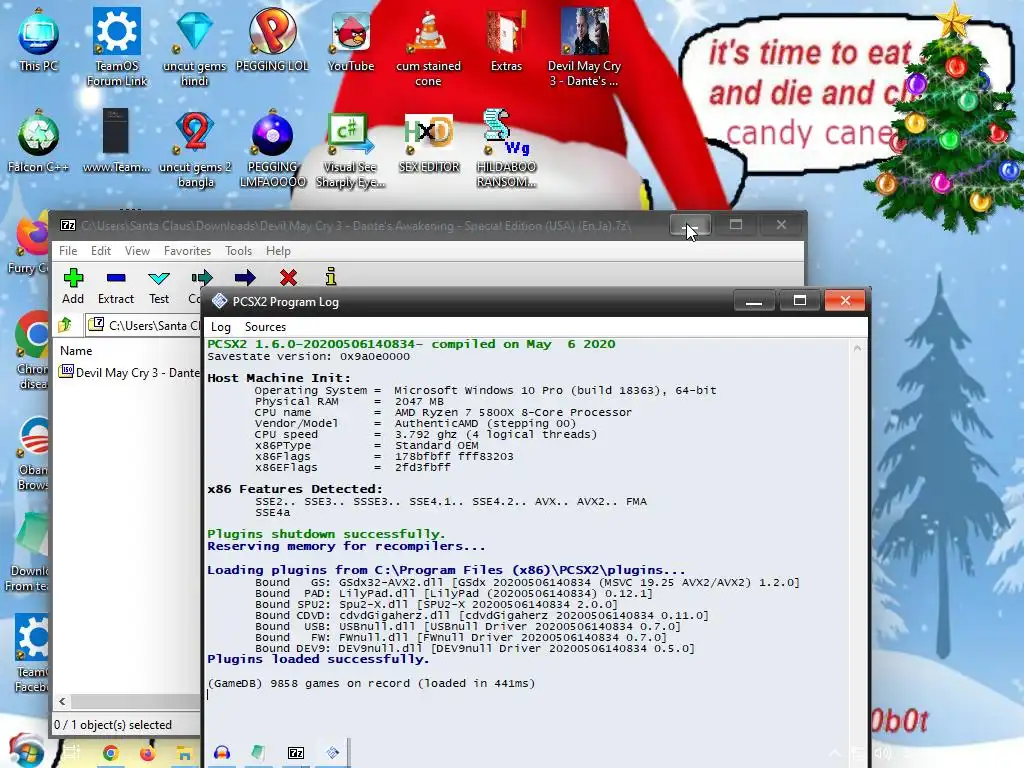Select the Devil May Cry 3 ISO file row
Viewport: 1024px width, 768px height.
[x=129, y=372]
